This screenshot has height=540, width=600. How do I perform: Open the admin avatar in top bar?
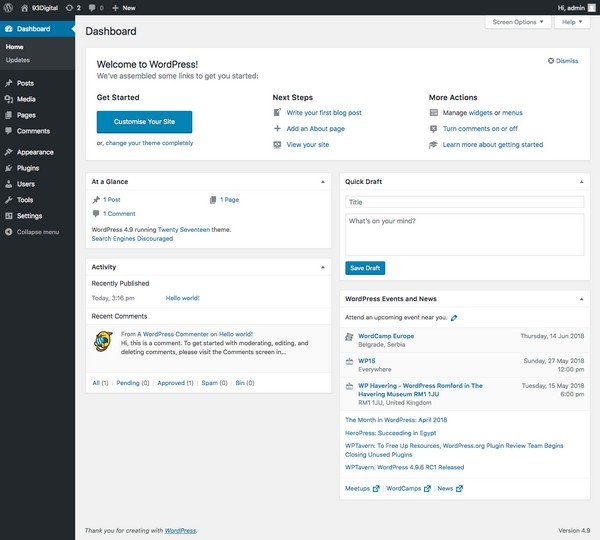pyautogui.click(x=592, y=8)
